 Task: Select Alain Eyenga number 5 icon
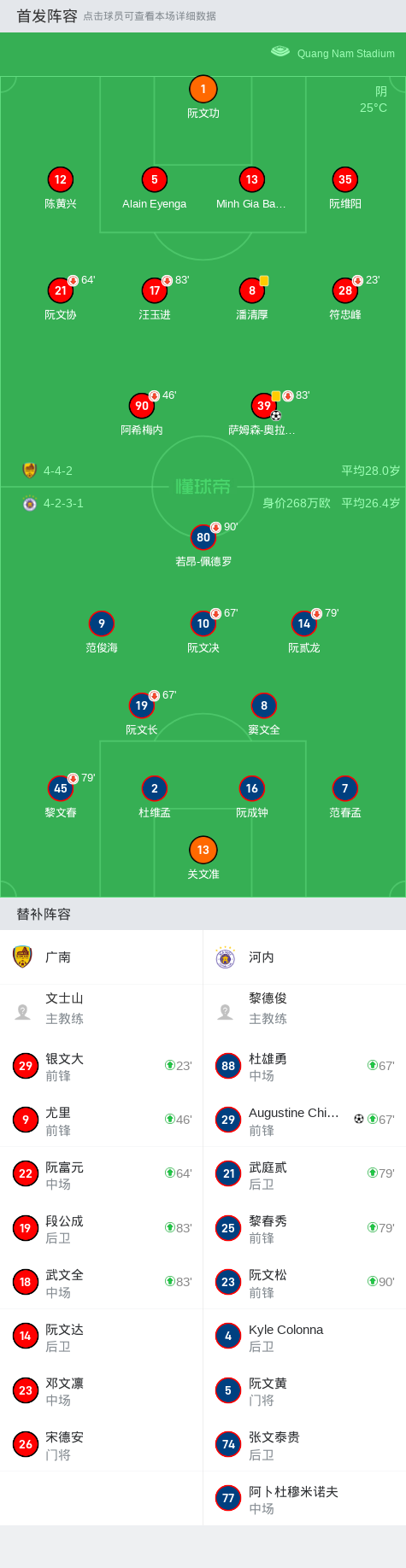(154, 179)
